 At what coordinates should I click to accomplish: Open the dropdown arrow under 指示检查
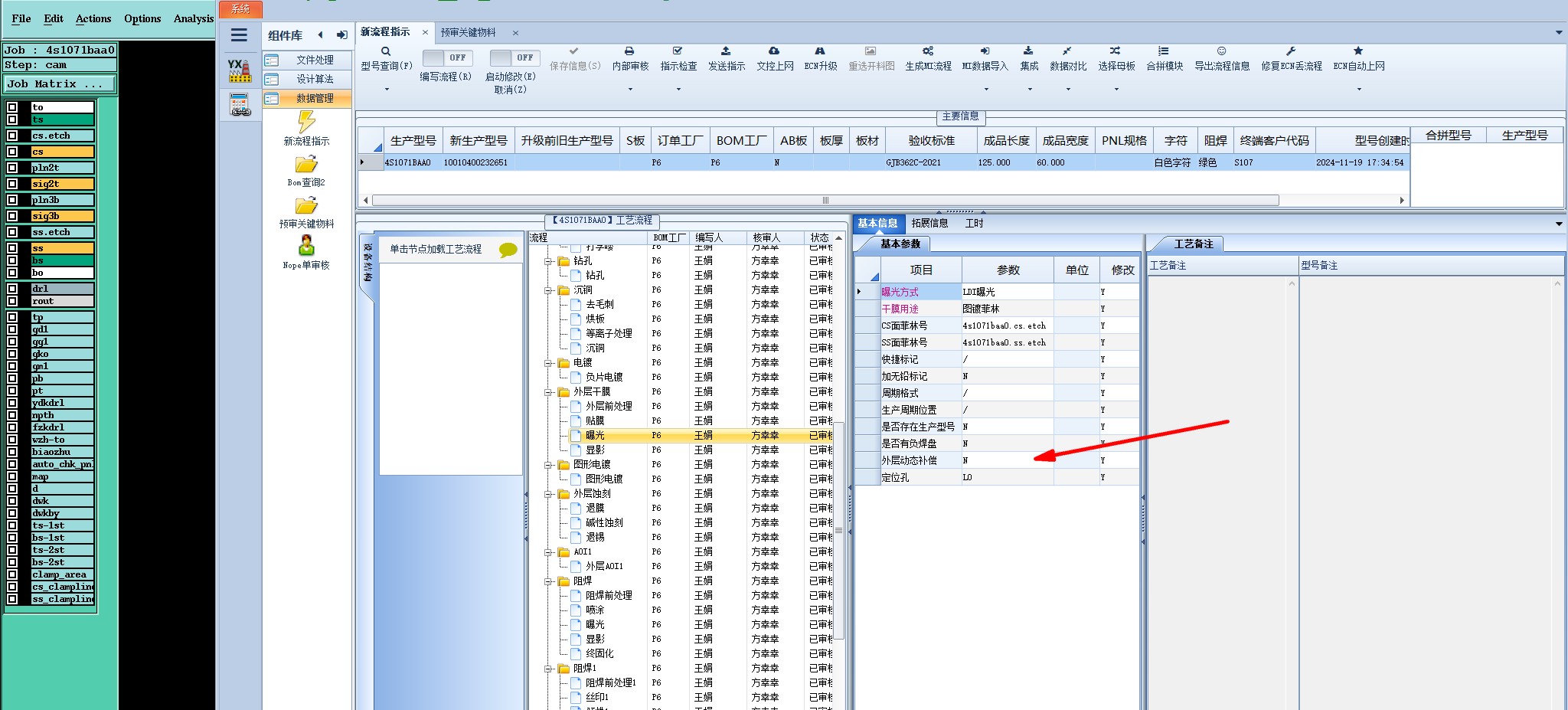coord(678,90)
